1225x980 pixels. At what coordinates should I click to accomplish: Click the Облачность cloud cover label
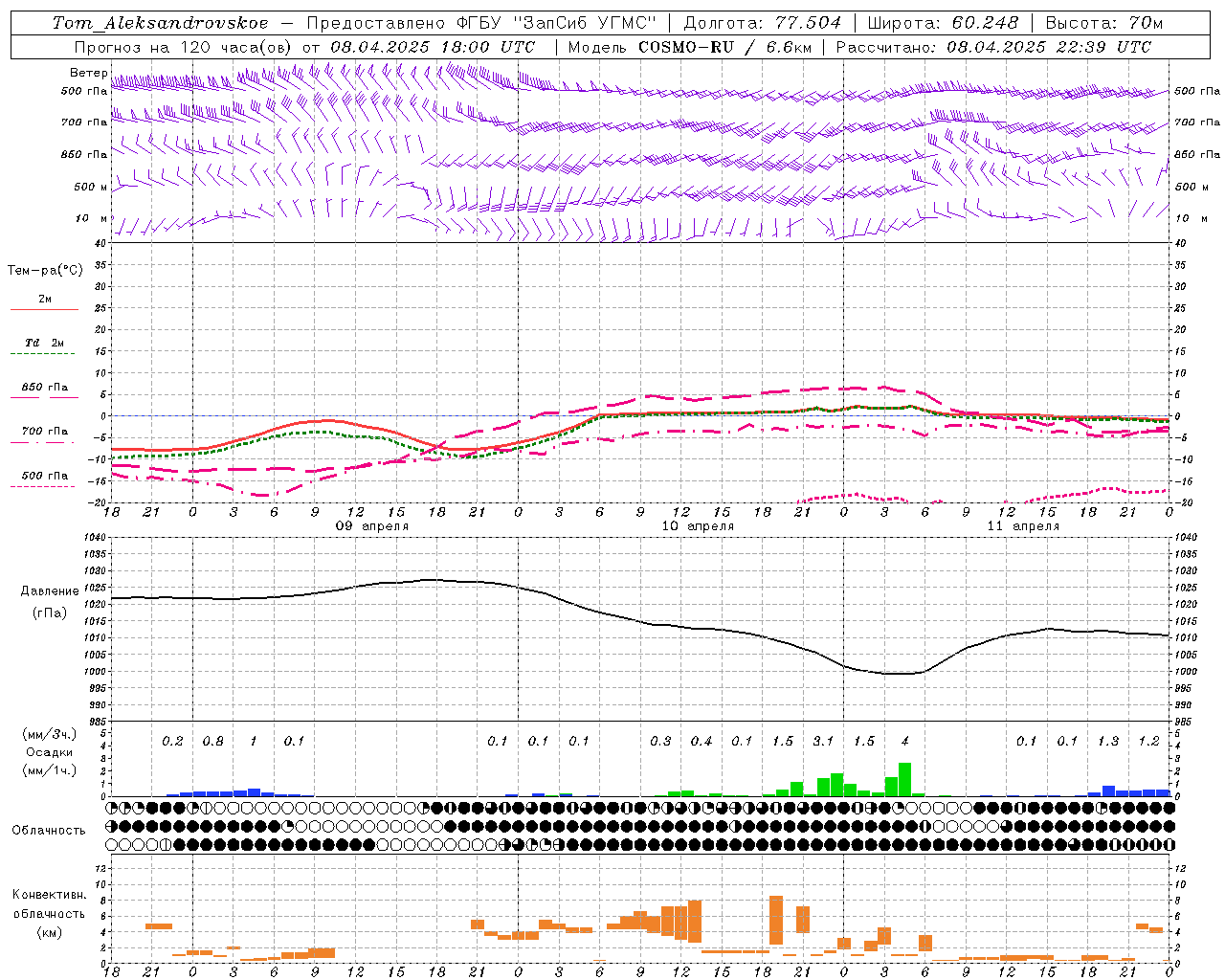[x=49, y=830]
